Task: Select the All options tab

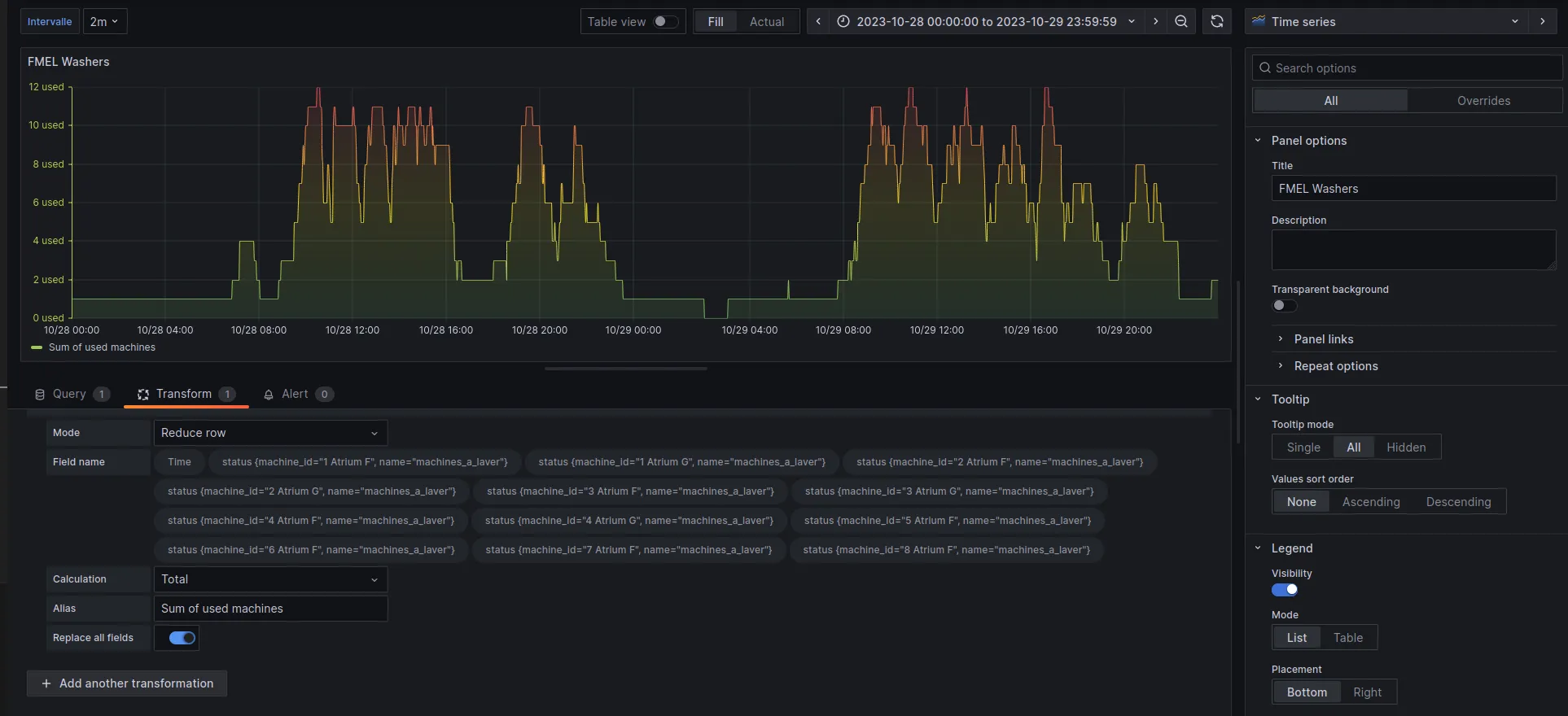Action: [1330, 101]
